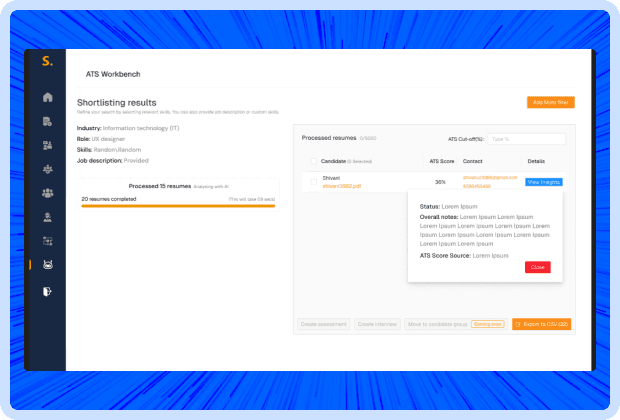Open the document settings sidebar icon
The image size is (620, 420).
pos(47,121)
